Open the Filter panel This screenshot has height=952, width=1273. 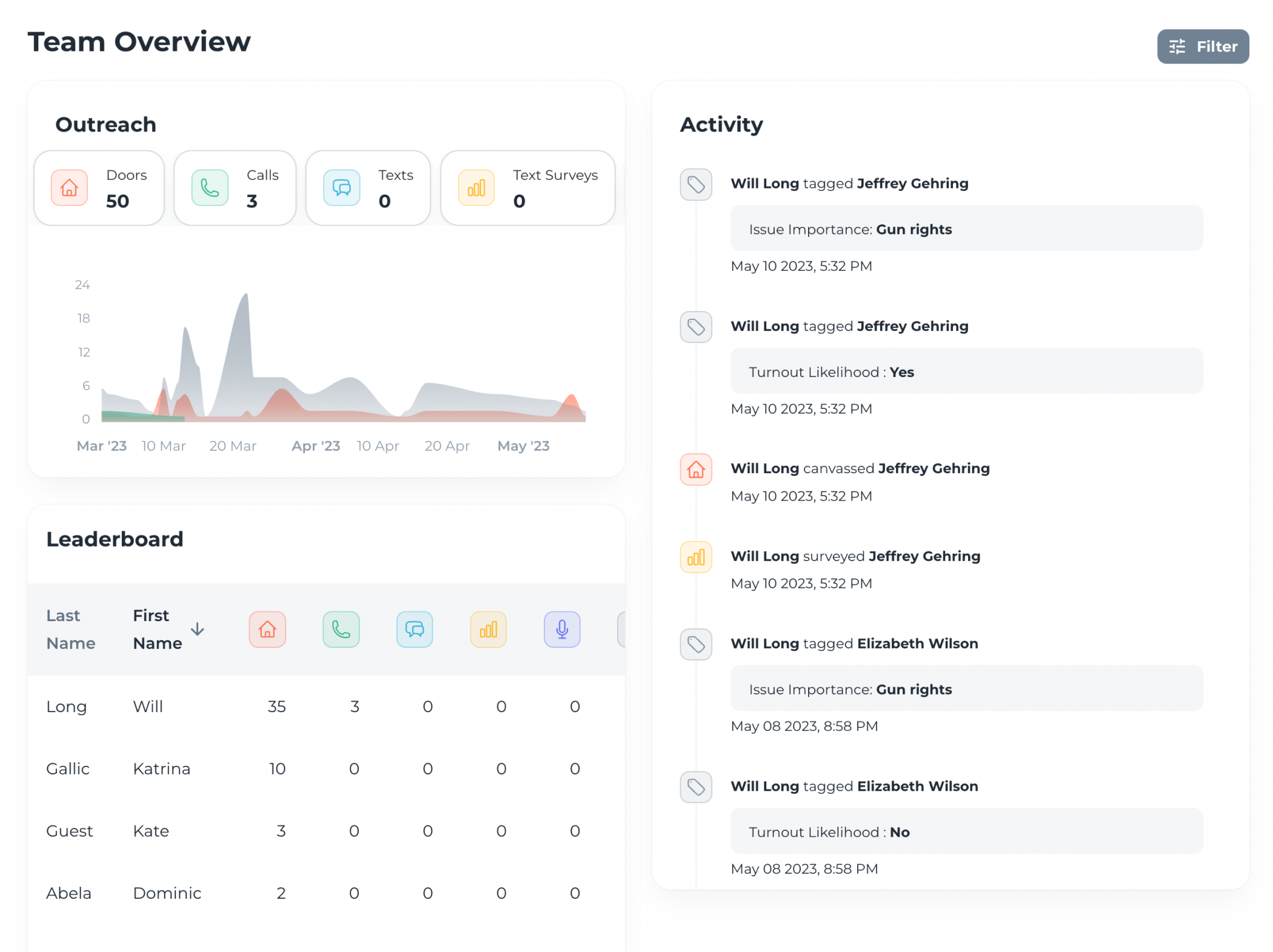1202,46
